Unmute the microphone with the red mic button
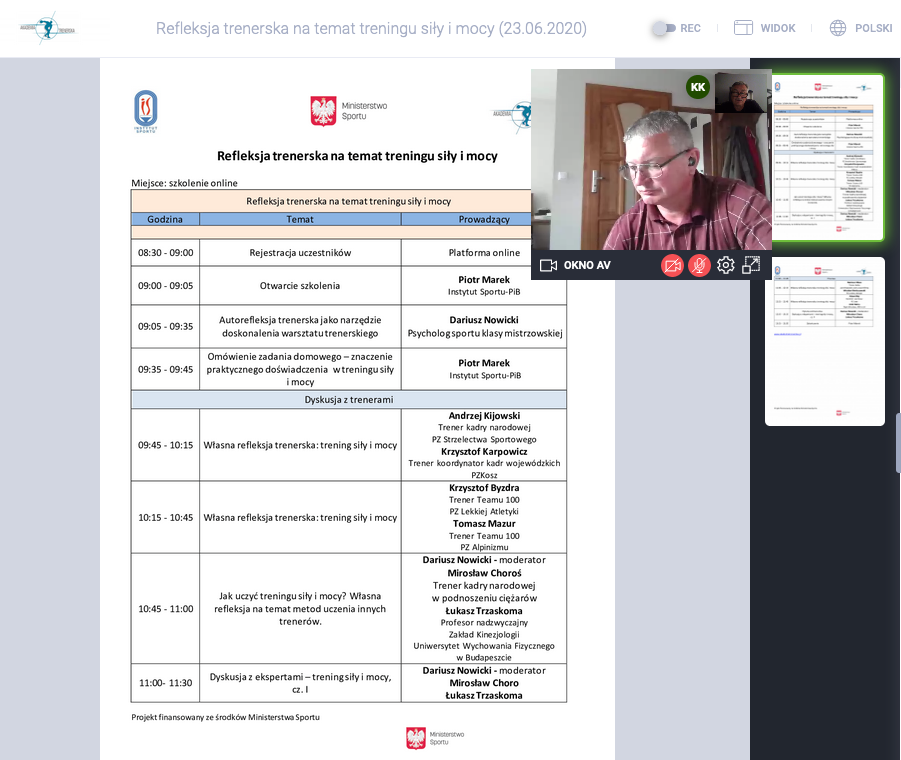Screen dimensions: 901x760 tap(699, 265)
